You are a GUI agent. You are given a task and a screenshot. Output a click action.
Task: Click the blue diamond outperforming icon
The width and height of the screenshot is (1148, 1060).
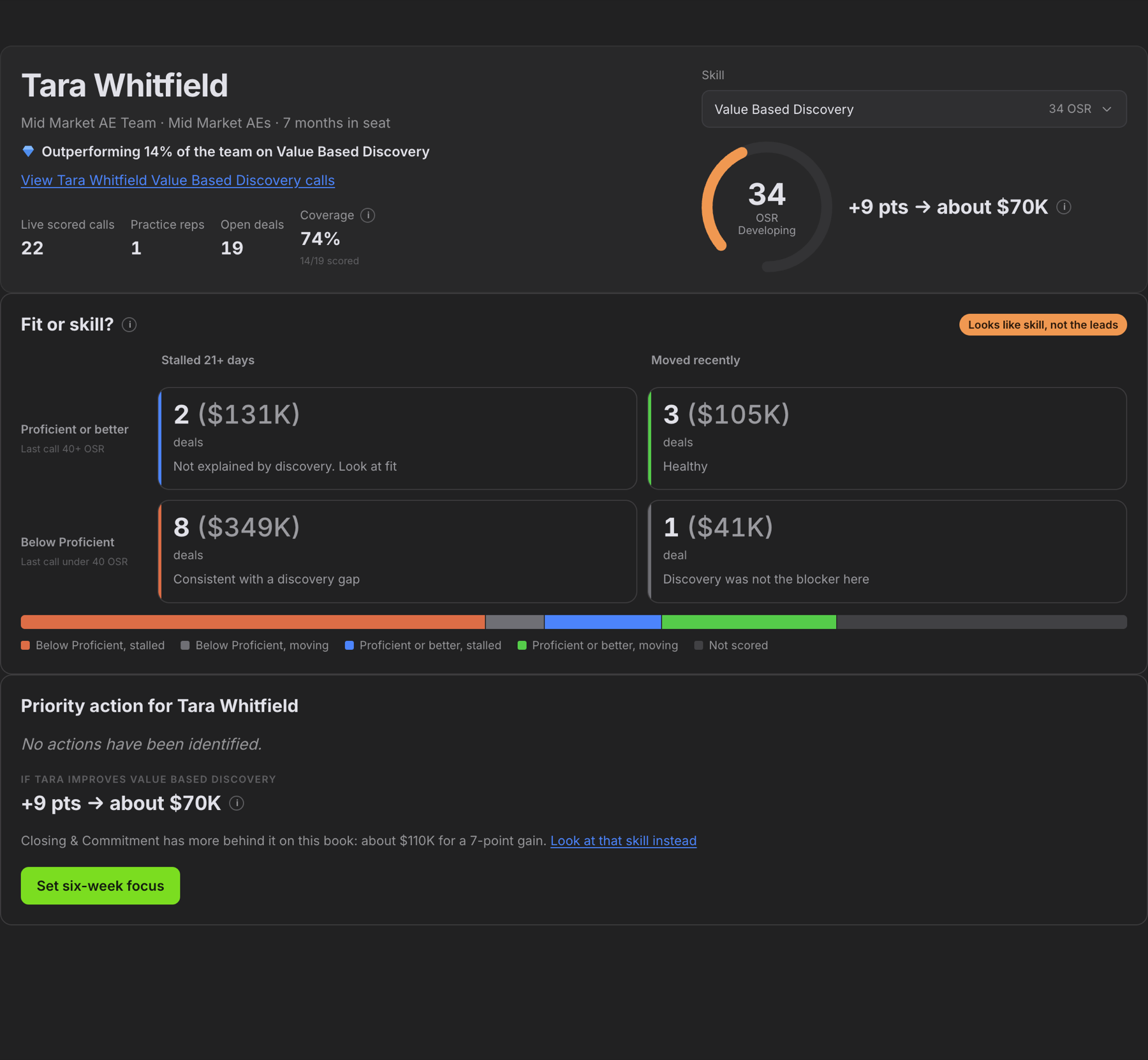point(28,151)
